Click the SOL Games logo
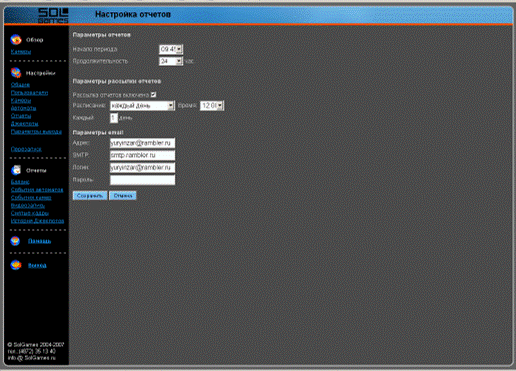Viewport: 516px width, 371px height. [x=53, y=15]
